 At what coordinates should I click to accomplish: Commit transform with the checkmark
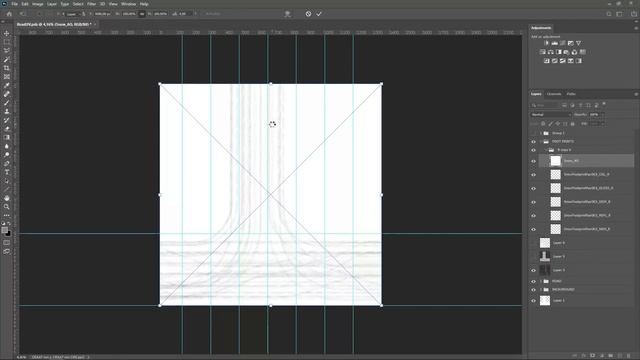pyautogui.click(x=319, y=14)
